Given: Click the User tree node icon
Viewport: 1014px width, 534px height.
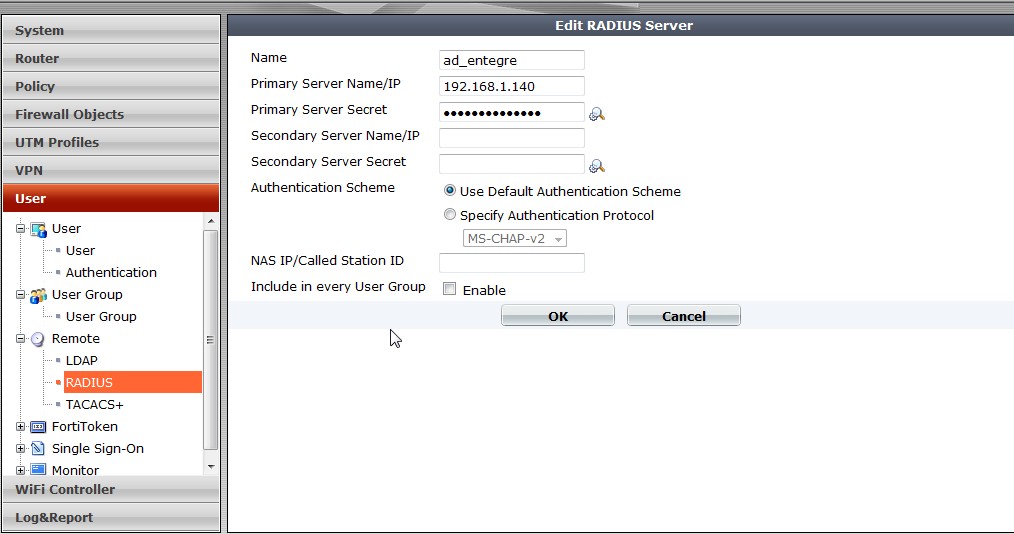Looking at the screenshot, I should pos(38,229).
